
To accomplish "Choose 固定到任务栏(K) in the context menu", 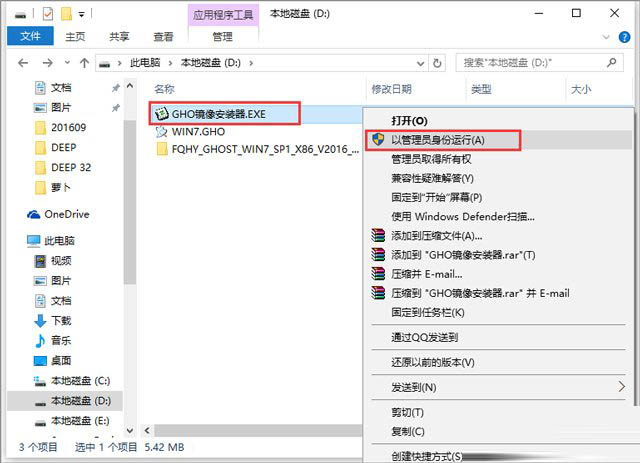I will tap(428, 313).
